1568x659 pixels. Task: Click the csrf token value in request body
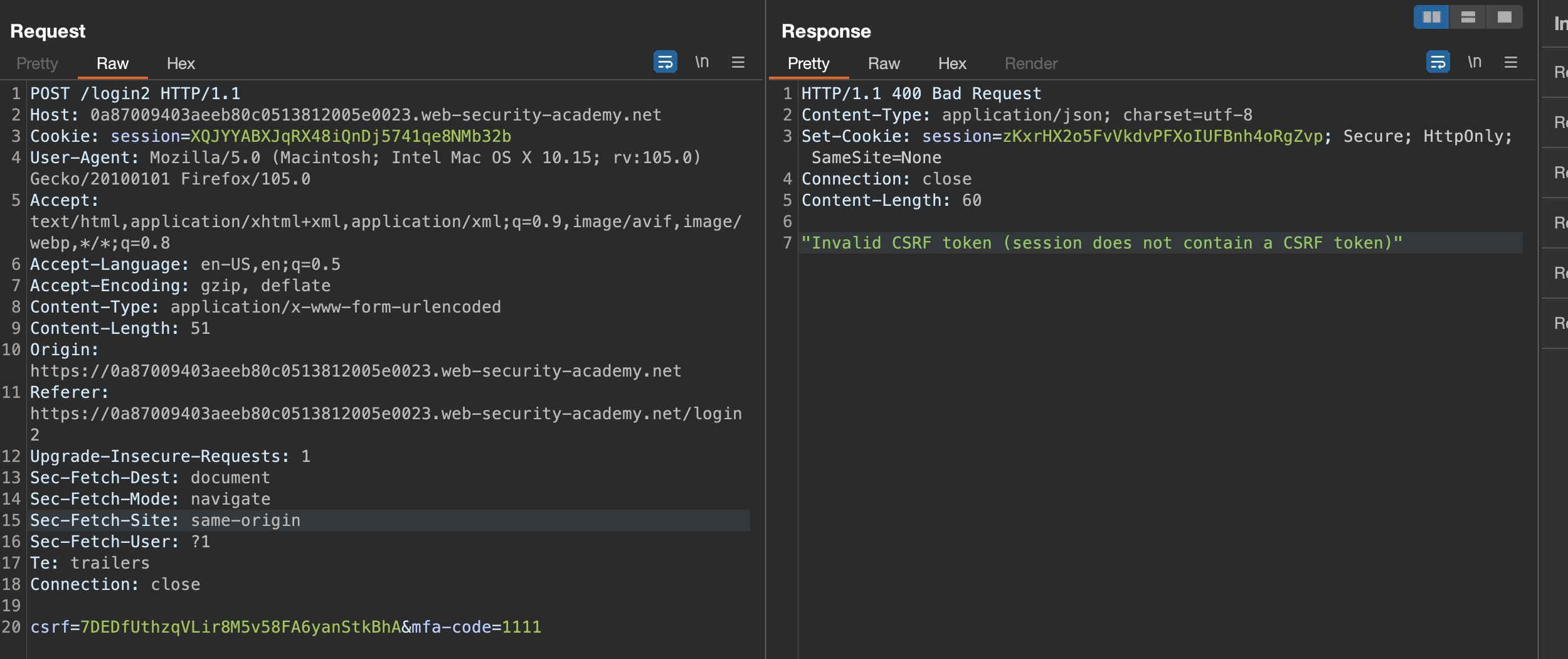(240, 628)
